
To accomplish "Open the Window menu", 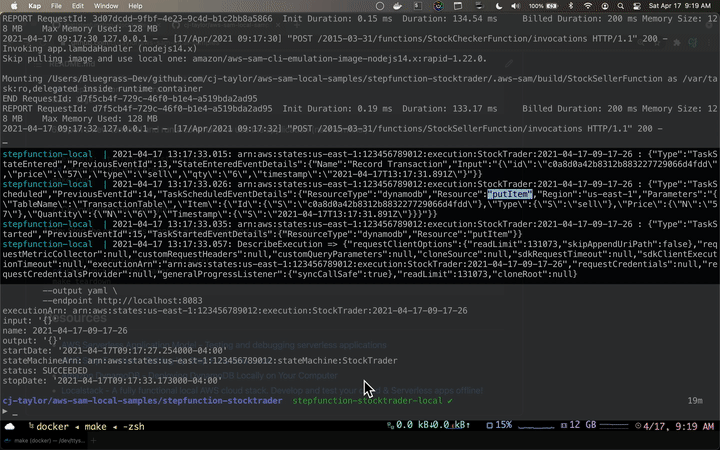I will pyautogui.click(x=106, y=6).
